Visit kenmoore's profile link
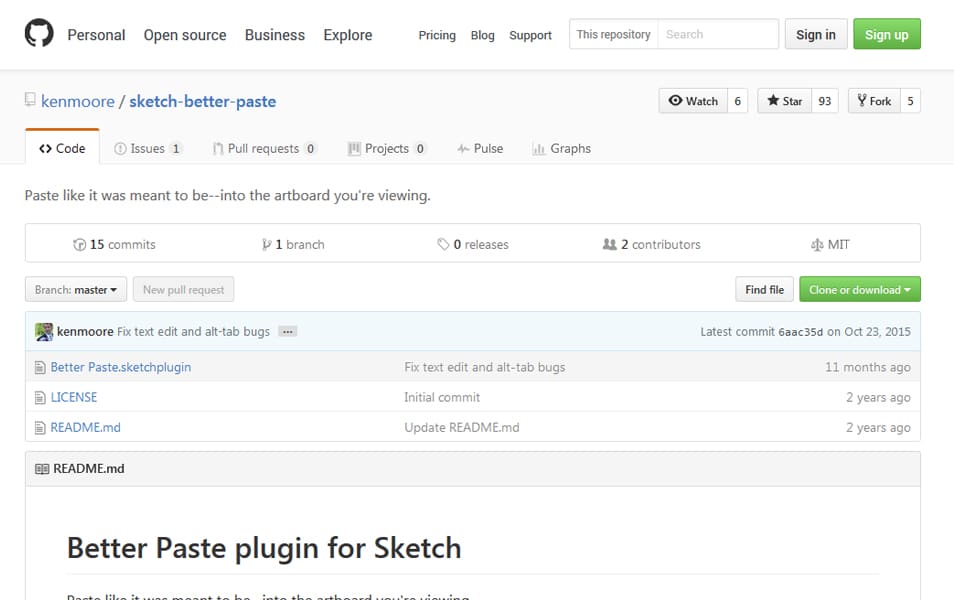This screenshot has height=600, width=954. (x=77, y=101)
